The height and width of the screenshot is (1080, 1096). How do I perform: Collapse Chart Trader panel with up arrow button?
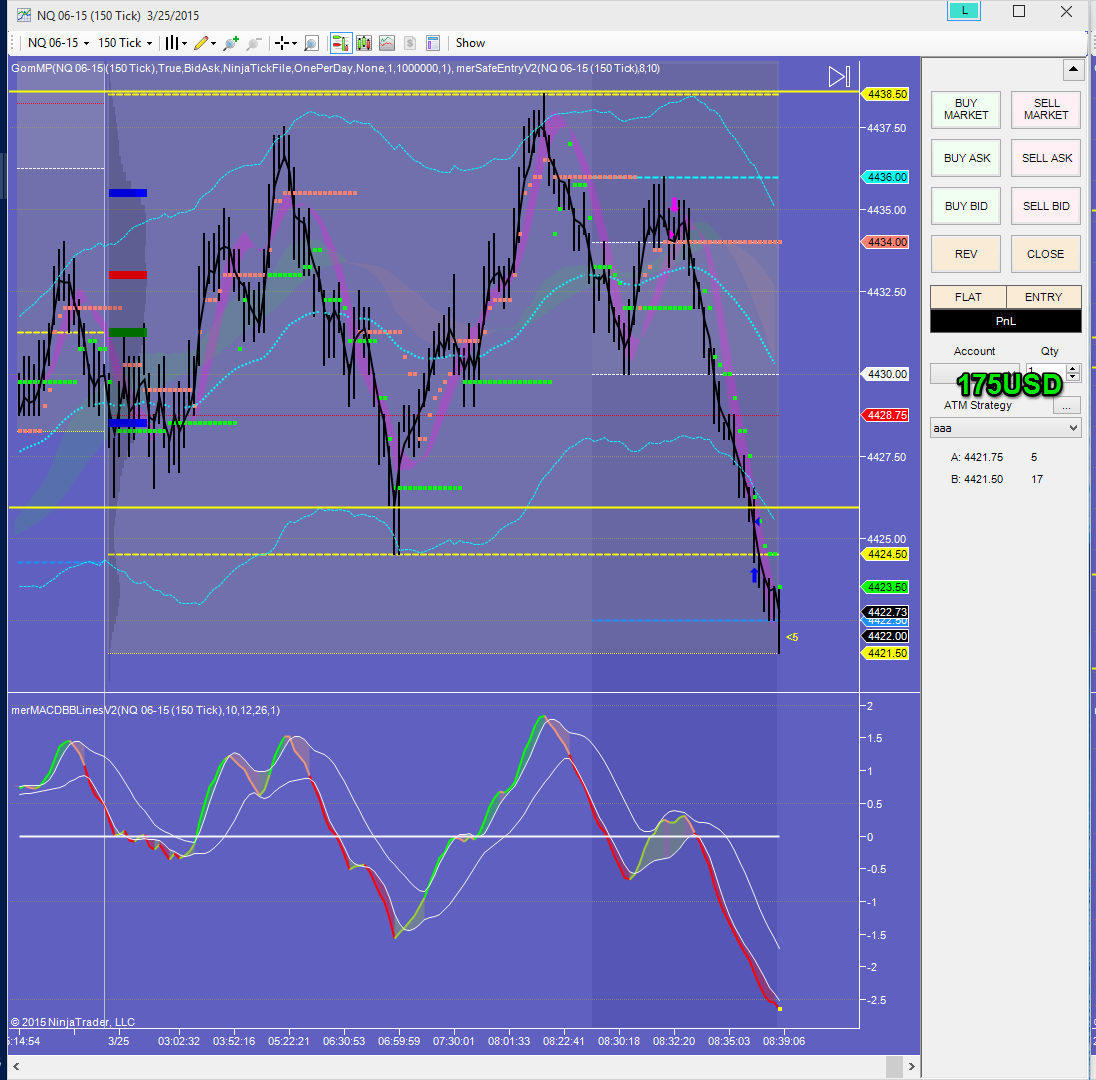tap(1074, 69)
